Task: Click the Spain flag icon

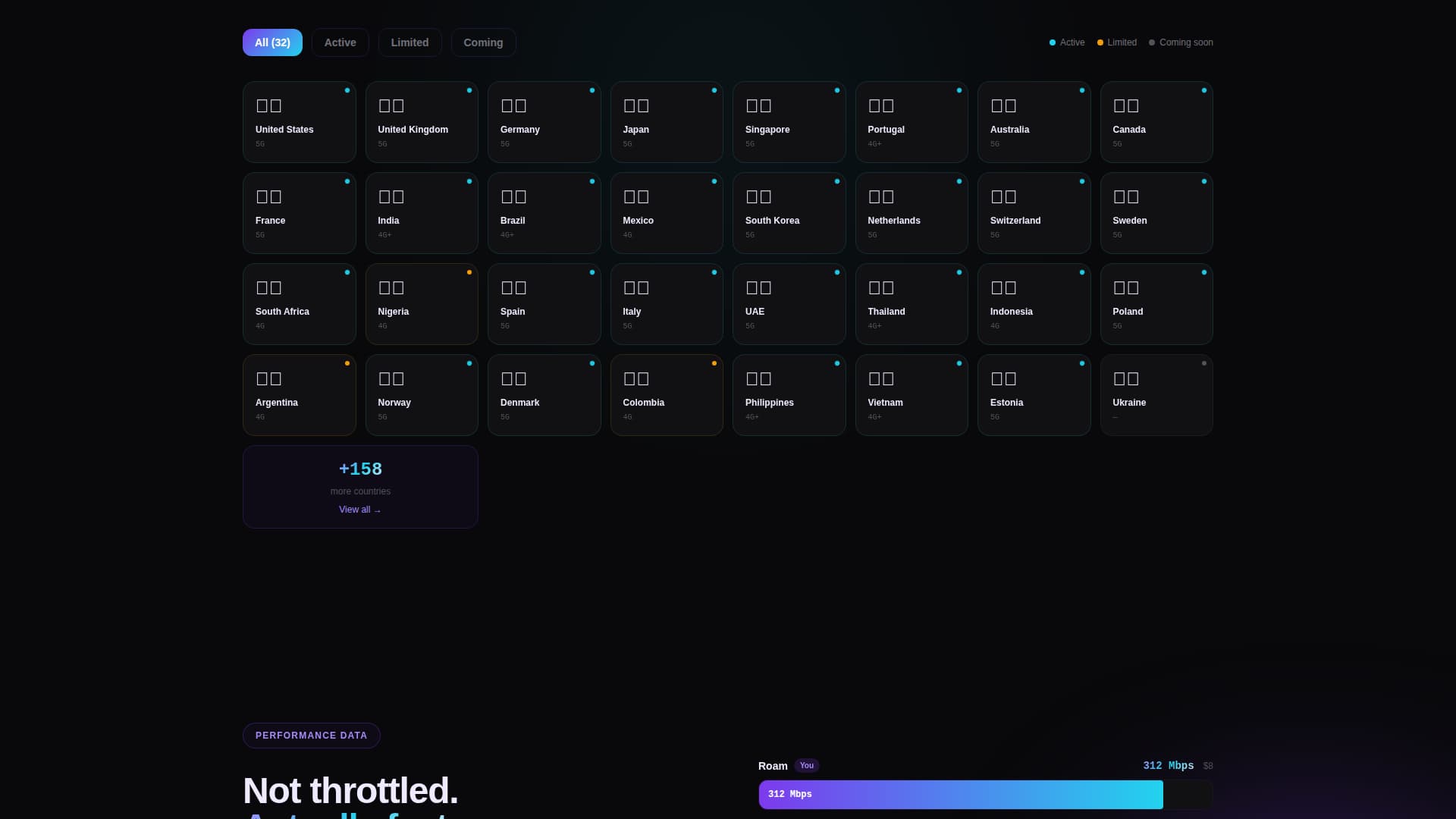Action: [x=513, y=287]
